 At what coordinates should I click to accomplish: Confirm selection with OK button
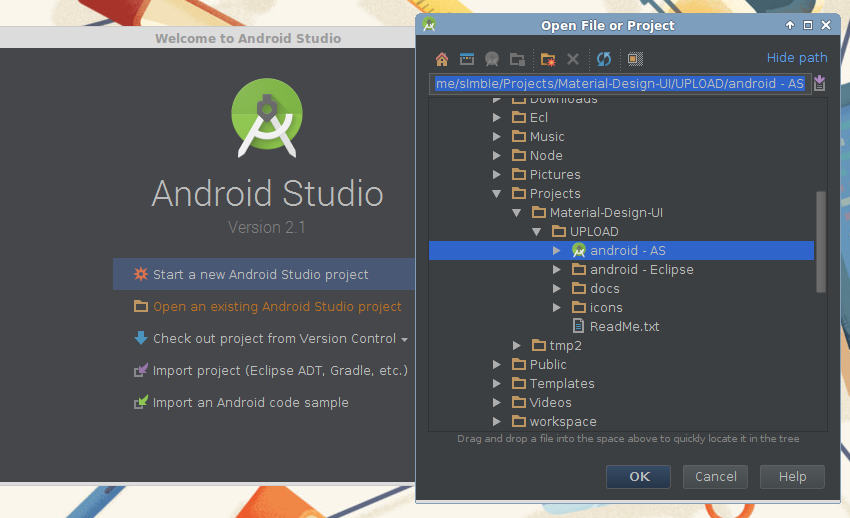click(638, 476)
